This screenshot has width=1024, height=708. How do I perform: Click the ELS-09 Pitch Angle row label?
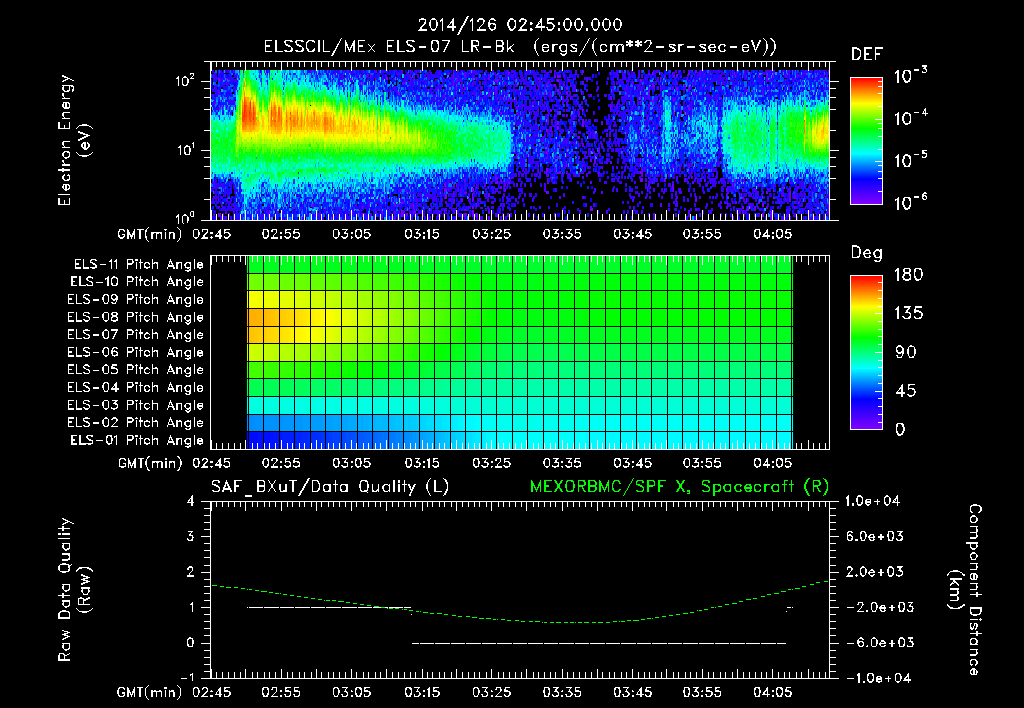point(136,300)
